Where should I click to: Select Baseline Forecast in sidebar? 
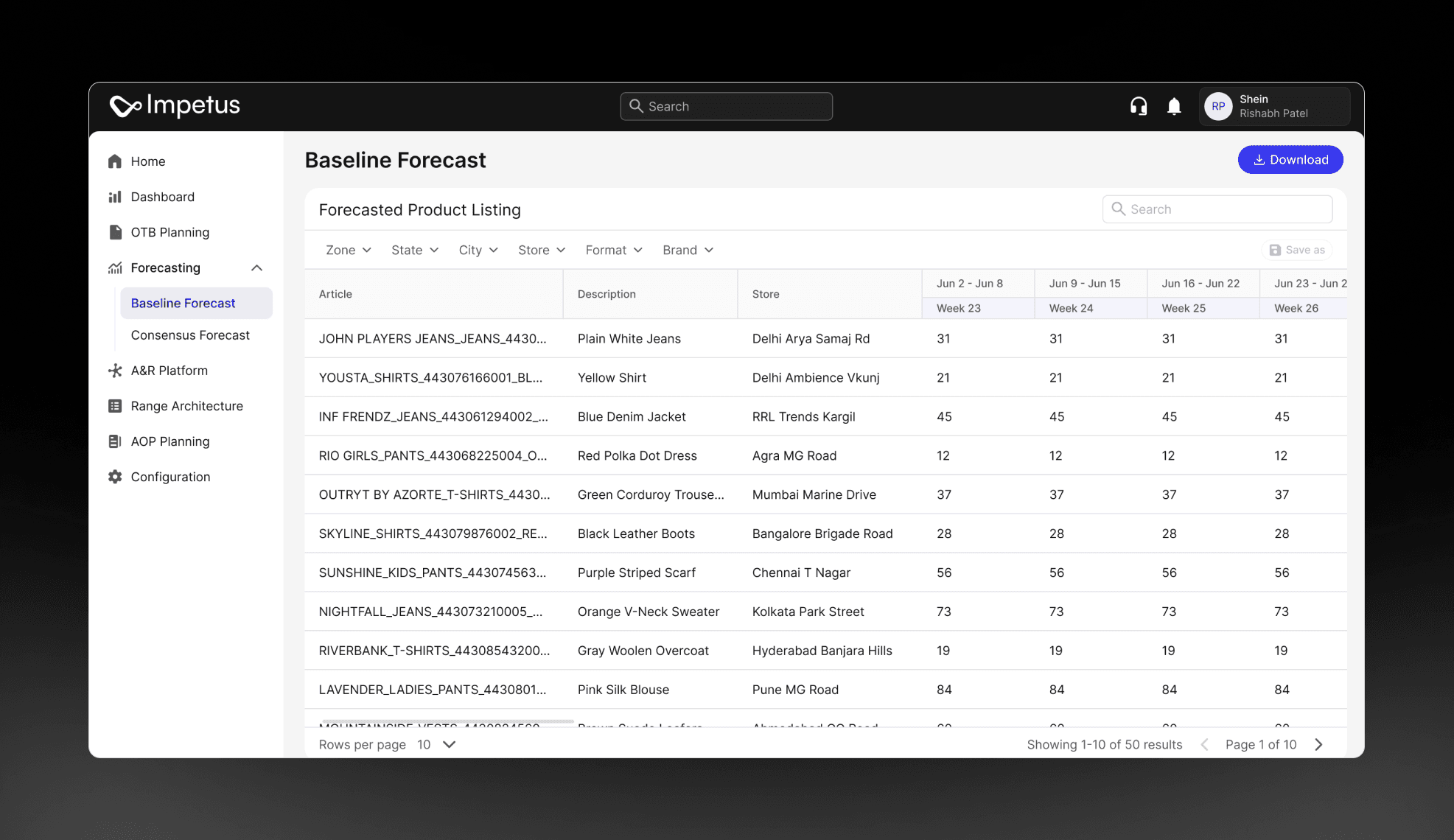(183, 303)
